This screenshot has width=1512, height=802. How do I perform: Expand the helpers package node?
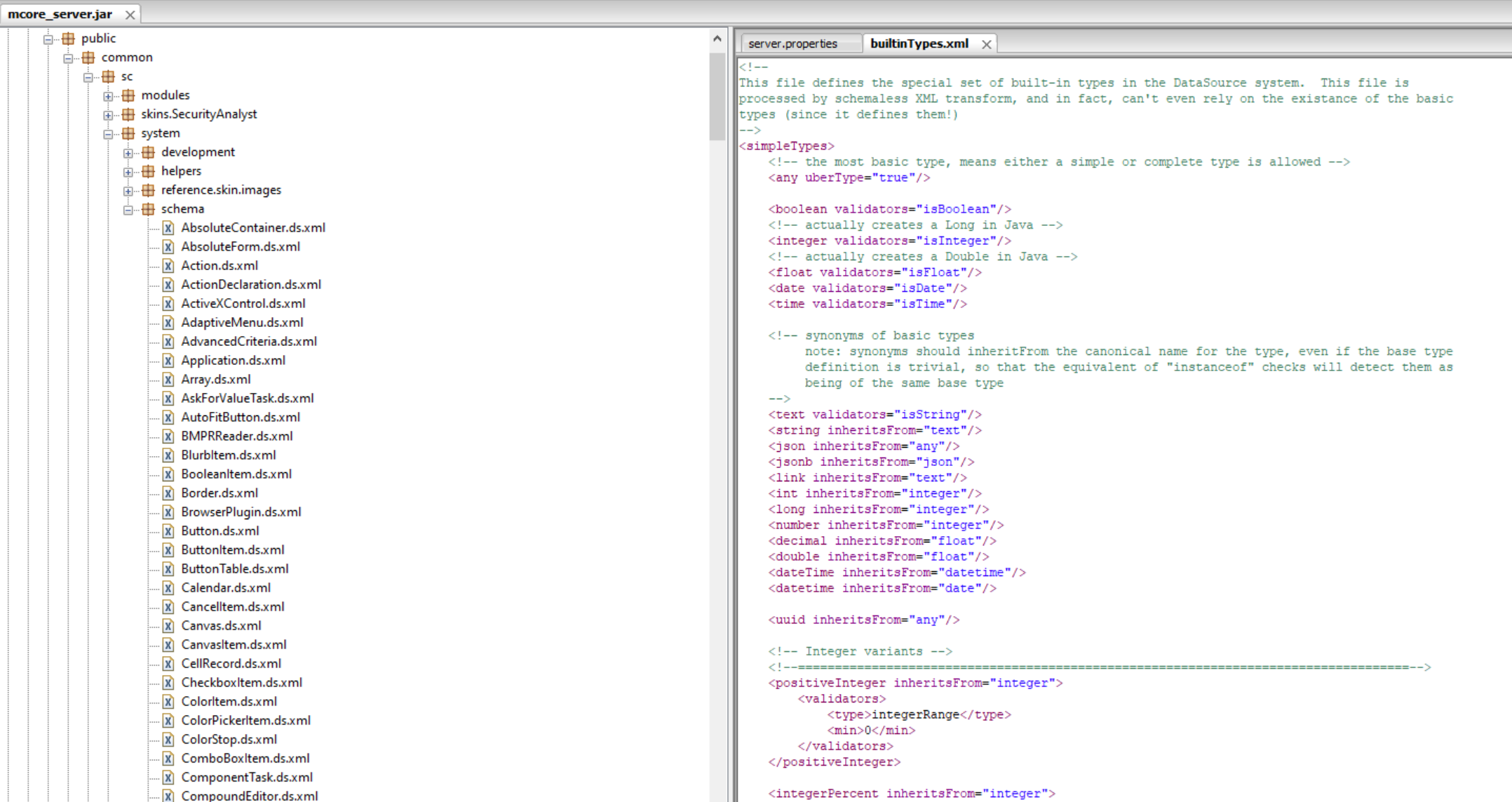pos(128,172)
